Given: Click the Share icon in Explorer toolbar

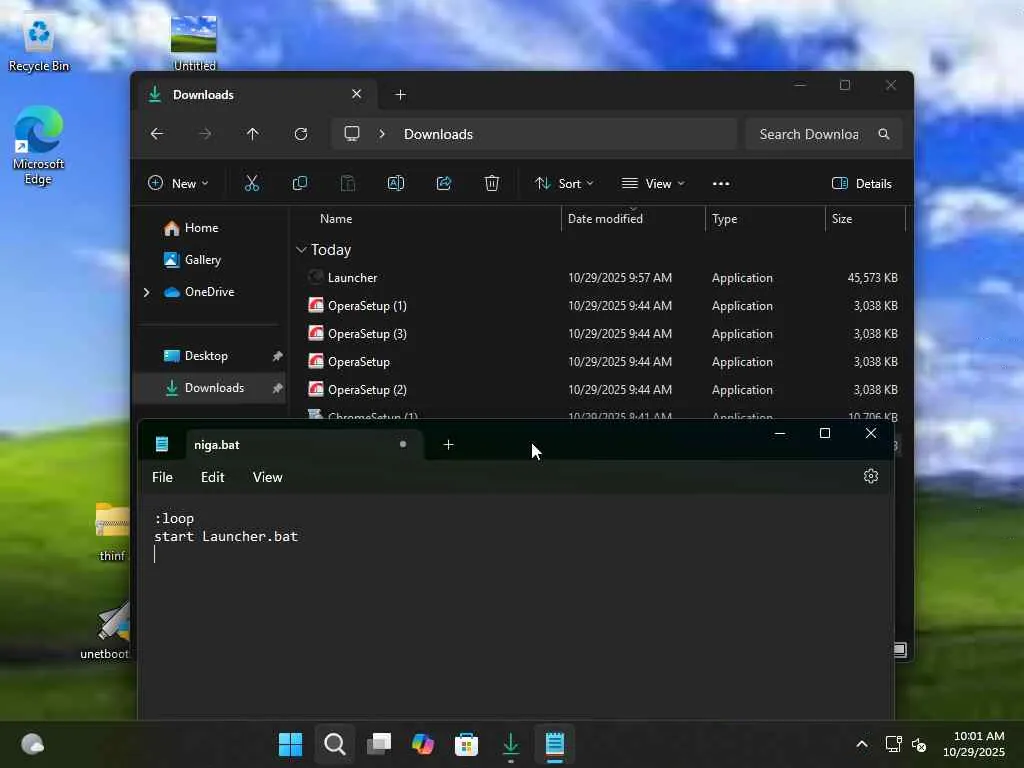Looking at the screenshot, I should (x=444, y=184).
